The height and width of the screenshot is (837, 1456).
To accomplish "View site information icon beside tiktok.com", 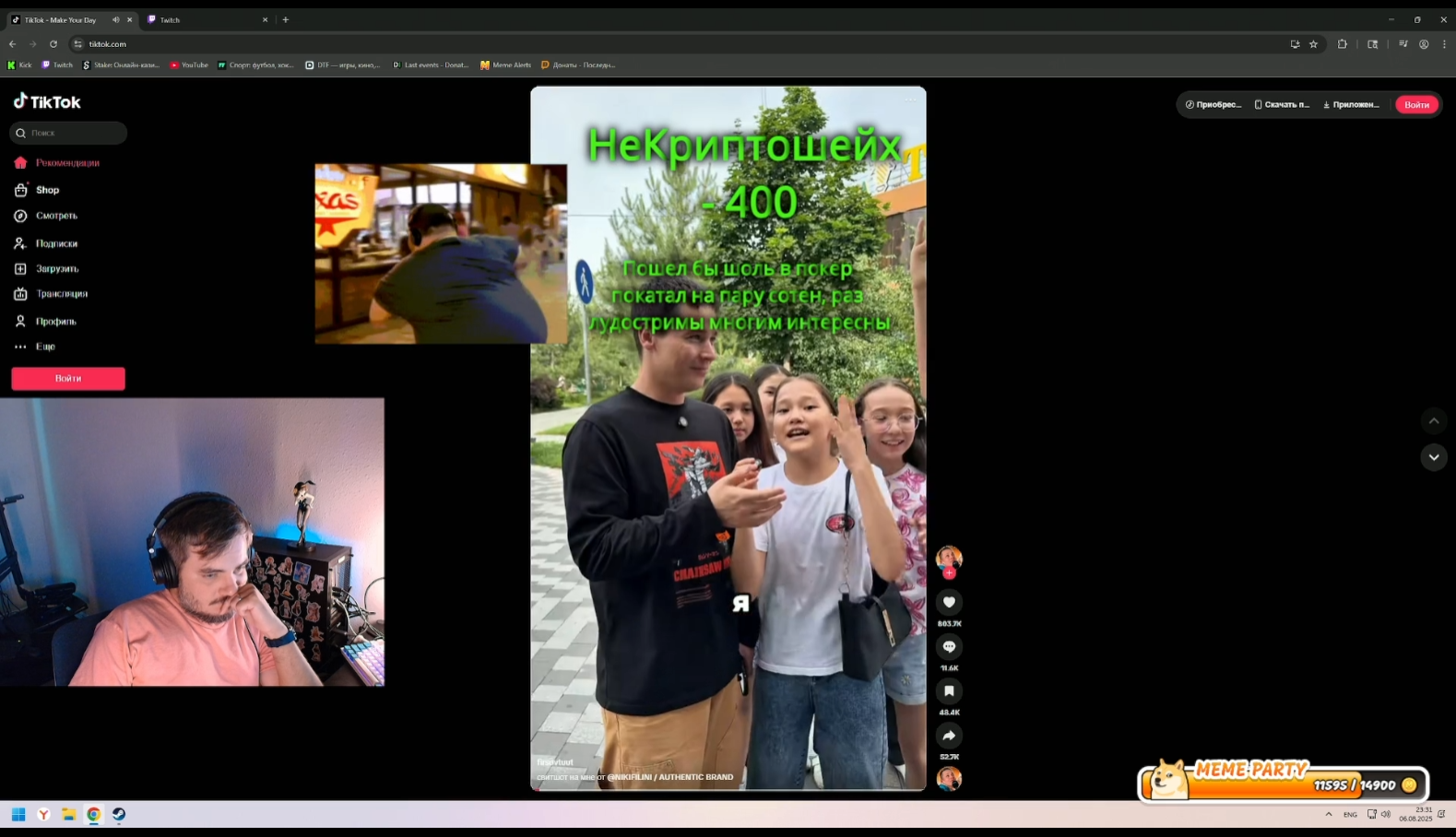I will pos(78,44).
